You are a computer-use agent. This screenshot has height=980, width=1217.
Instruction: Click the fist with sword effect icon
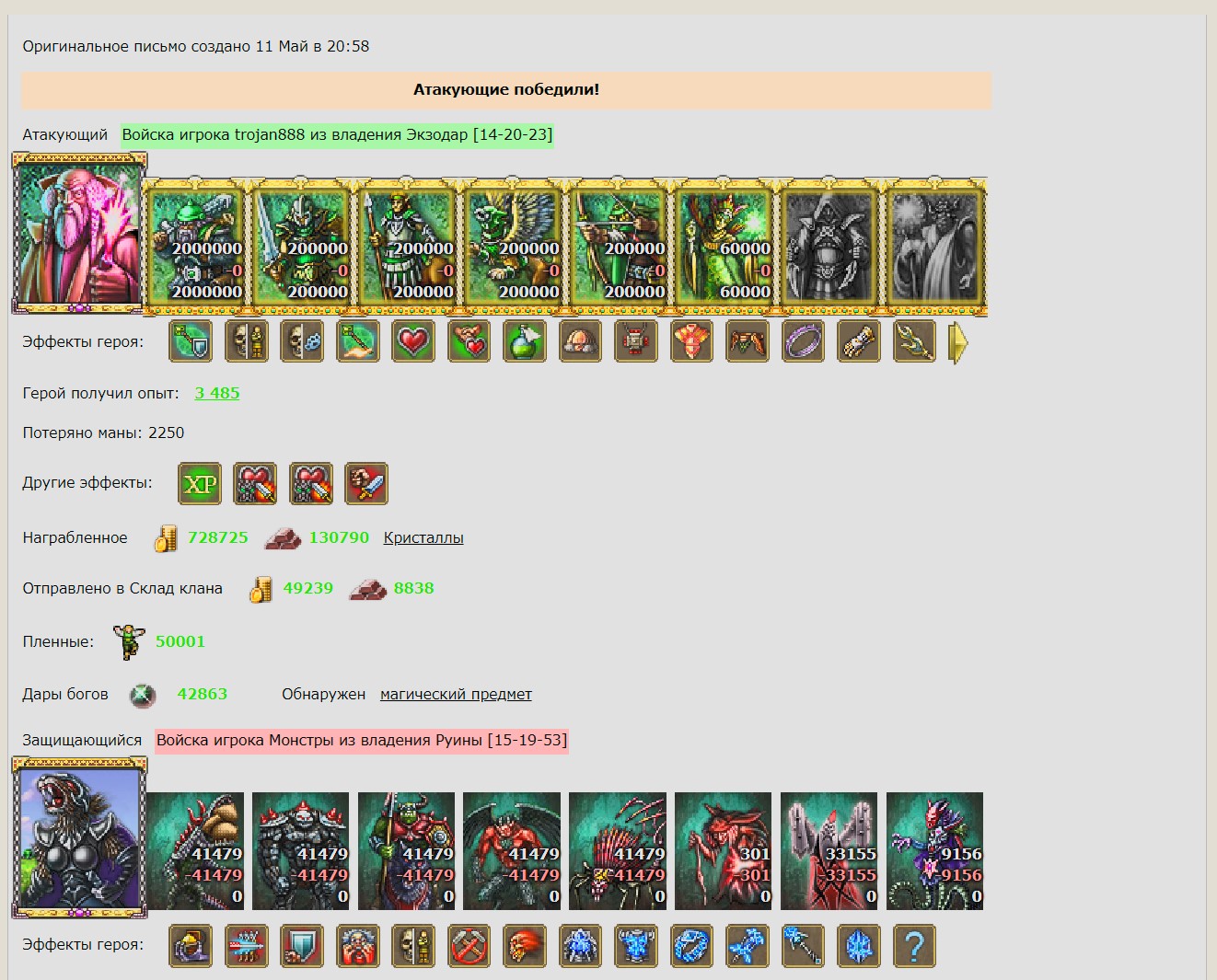pos(366,484)
